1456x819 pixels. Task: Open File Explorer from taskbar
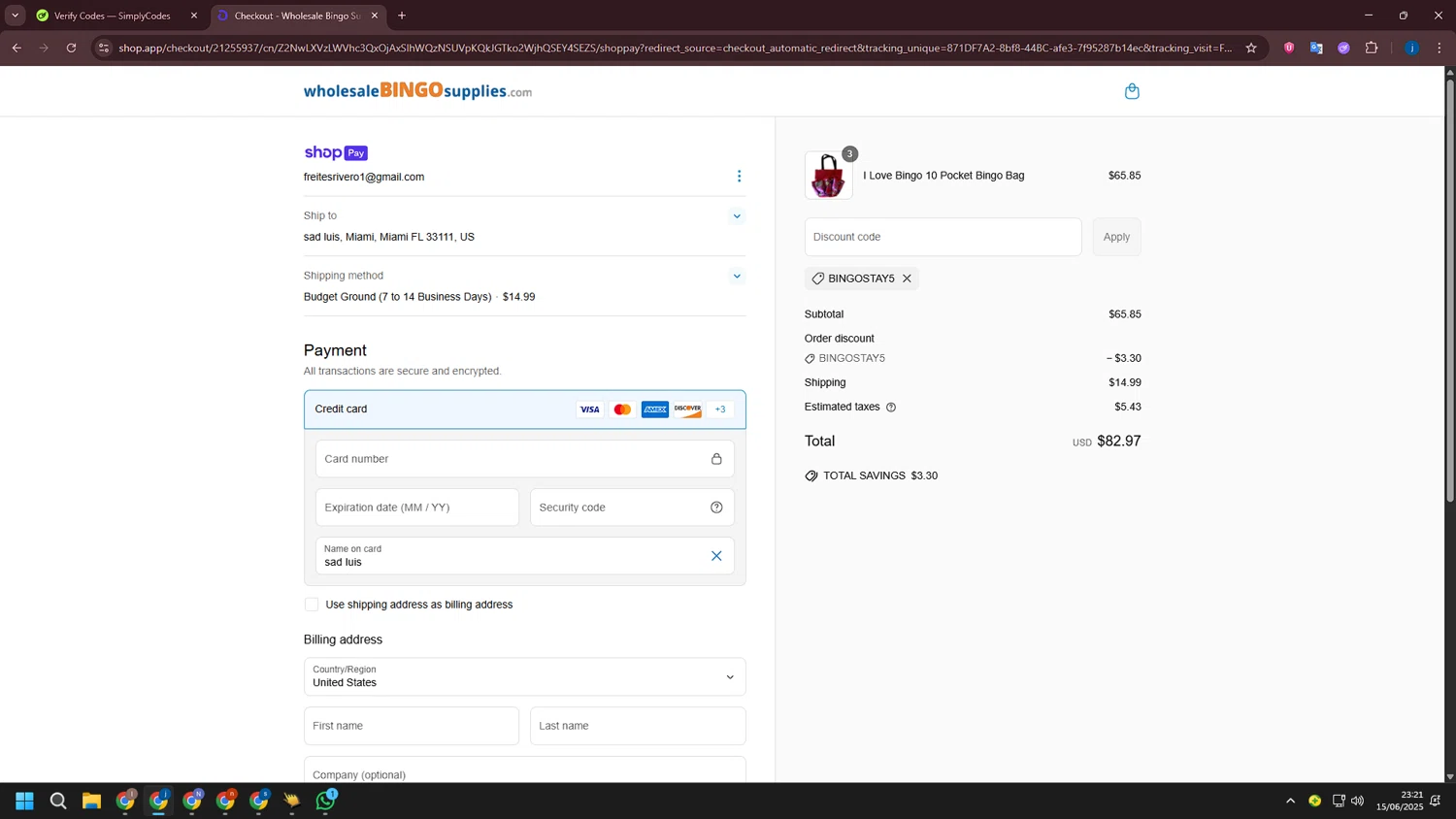pos(91,801)
